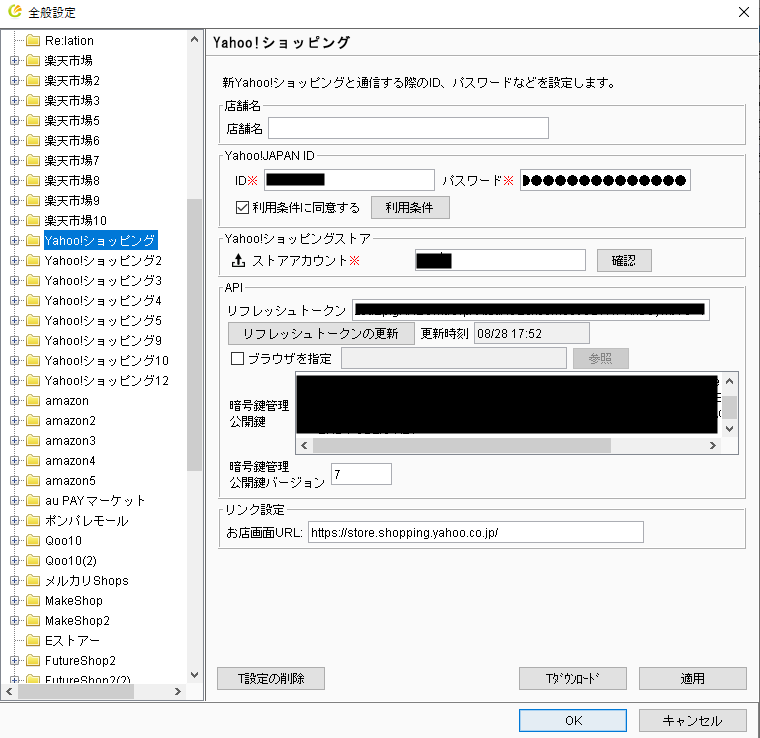
Task: Click the 全般設定 app icon in title bar
Action: tap(15, 11)
